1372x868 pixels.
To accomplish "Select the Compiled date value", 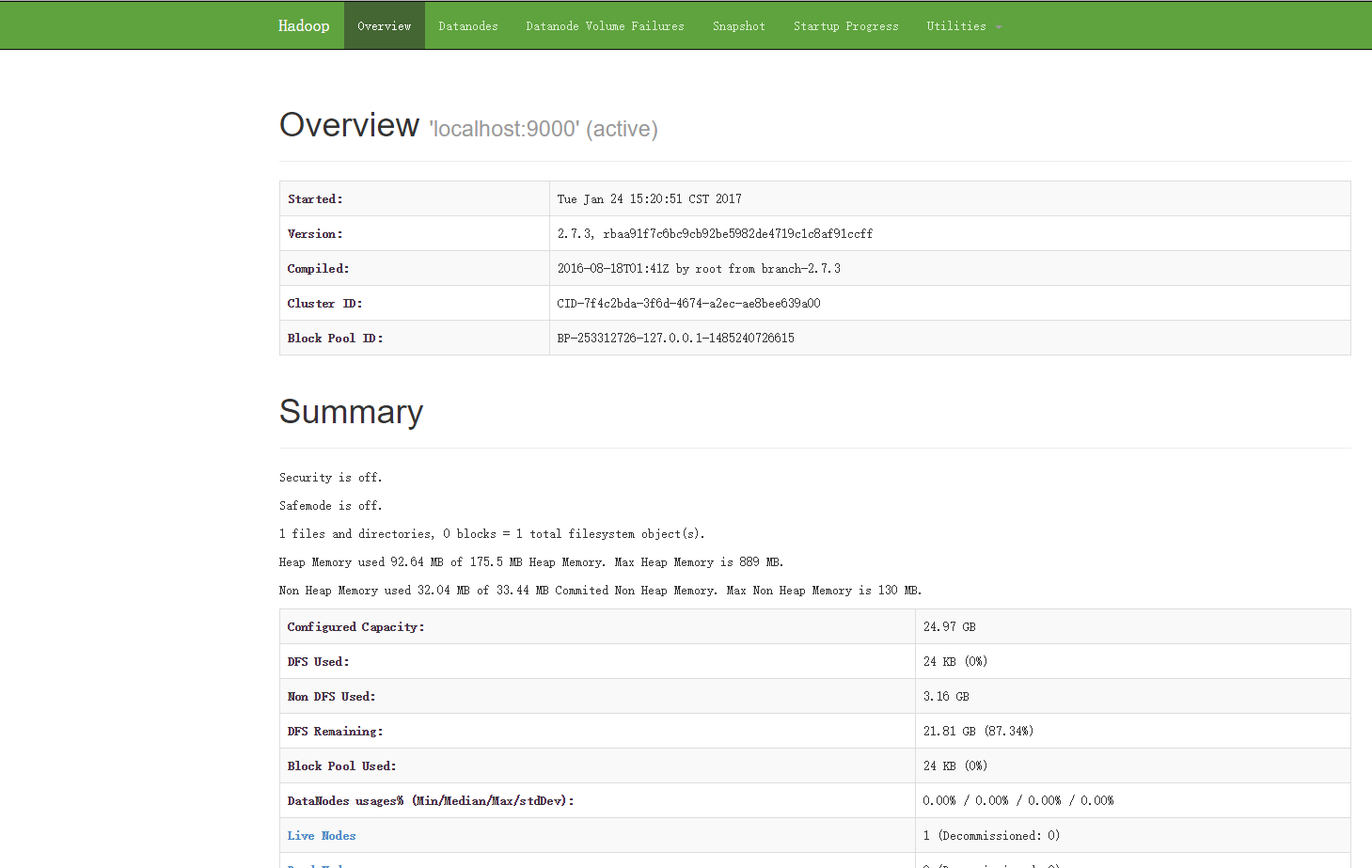I will coord(699,268).
